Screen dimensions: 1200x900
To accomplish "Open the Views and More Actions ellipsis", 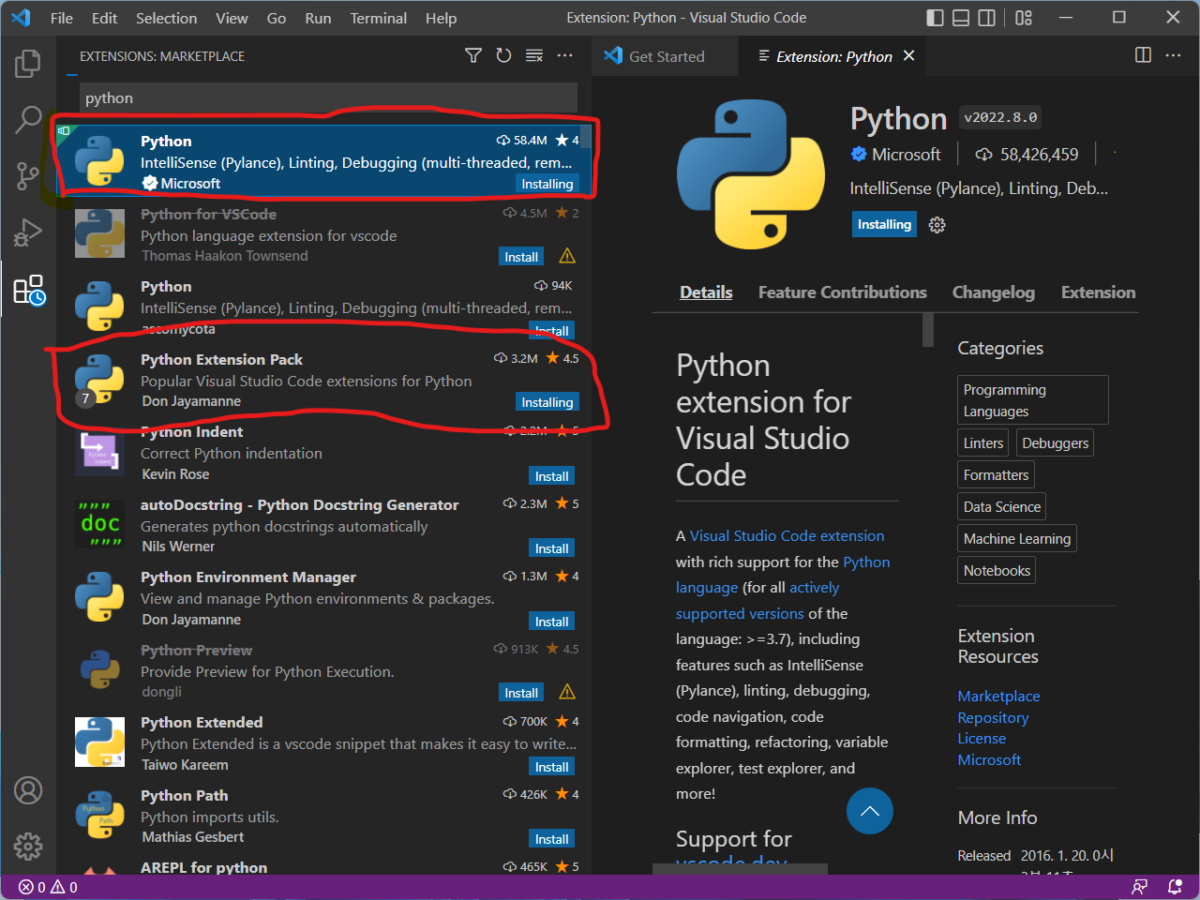I will [x=565, y=56].
